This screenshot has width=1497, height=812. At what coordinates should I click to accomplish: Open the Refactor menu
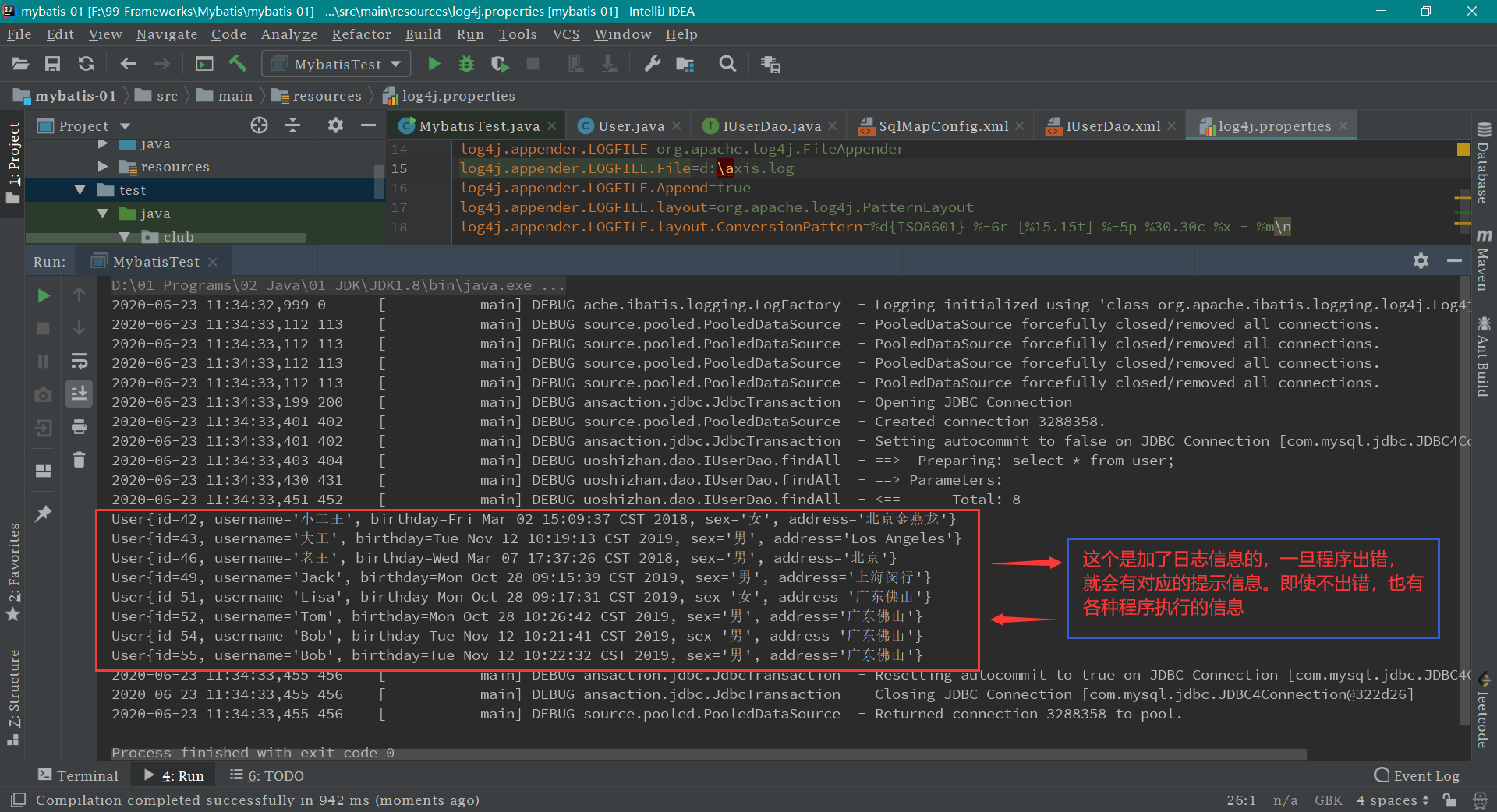(361, 34)
